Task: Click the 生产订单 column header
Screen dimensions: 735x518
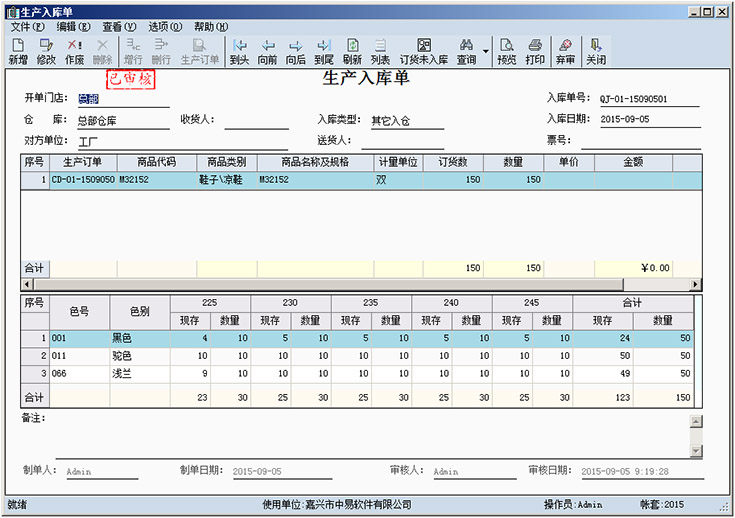Action: [83, 162]
